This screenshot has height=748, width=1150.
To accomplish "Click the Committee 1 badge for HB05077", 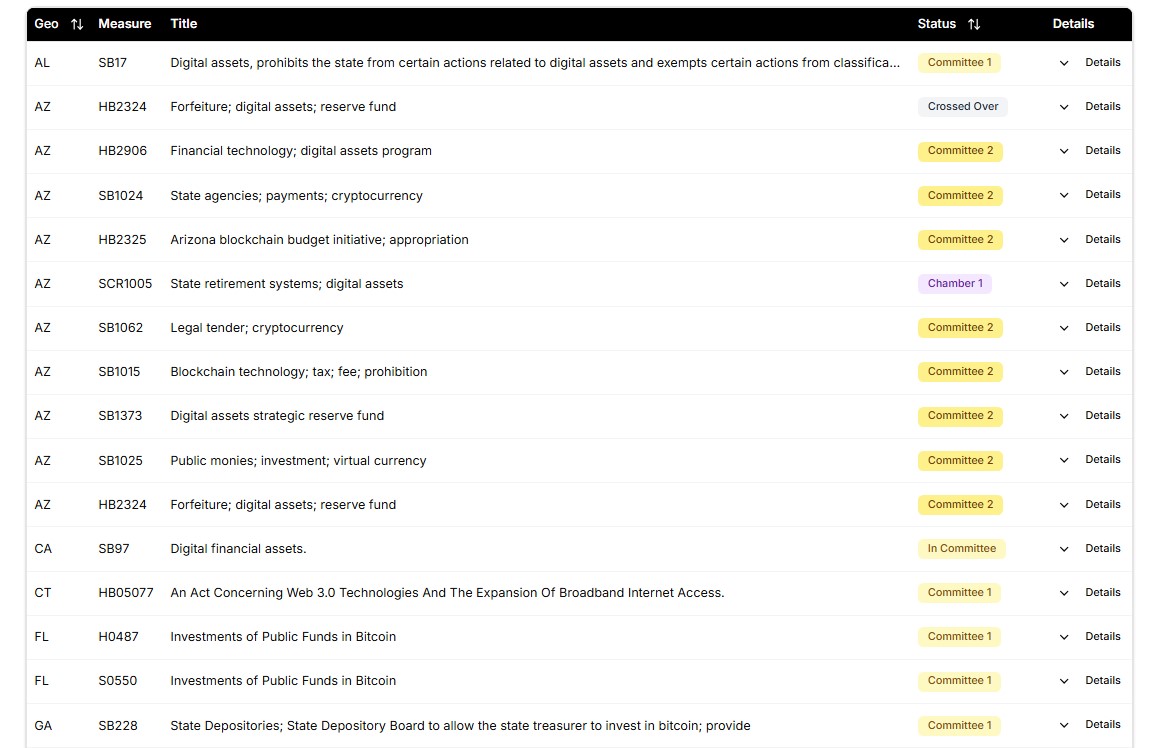I will pos(959,592).
